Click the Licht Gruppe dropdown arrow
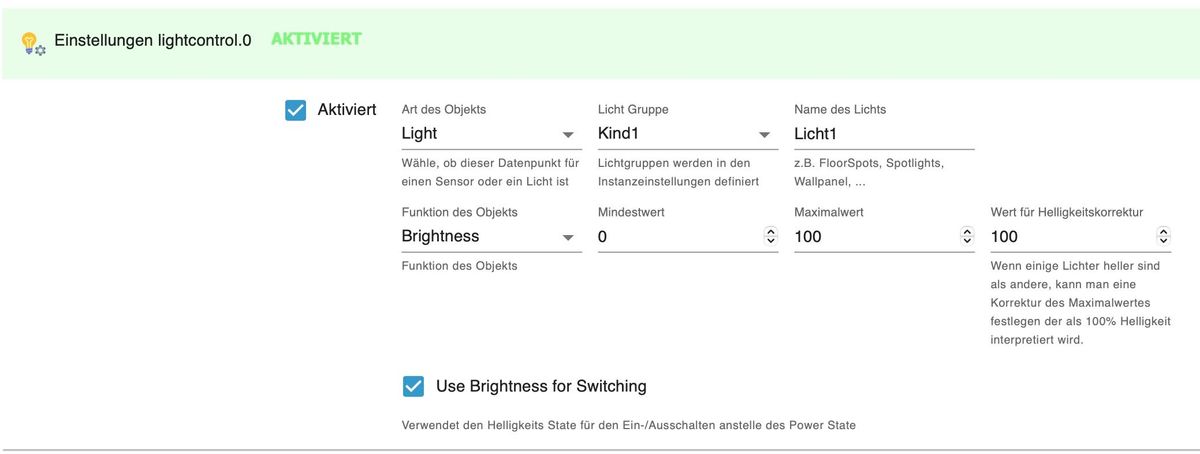 coord(764,134)
